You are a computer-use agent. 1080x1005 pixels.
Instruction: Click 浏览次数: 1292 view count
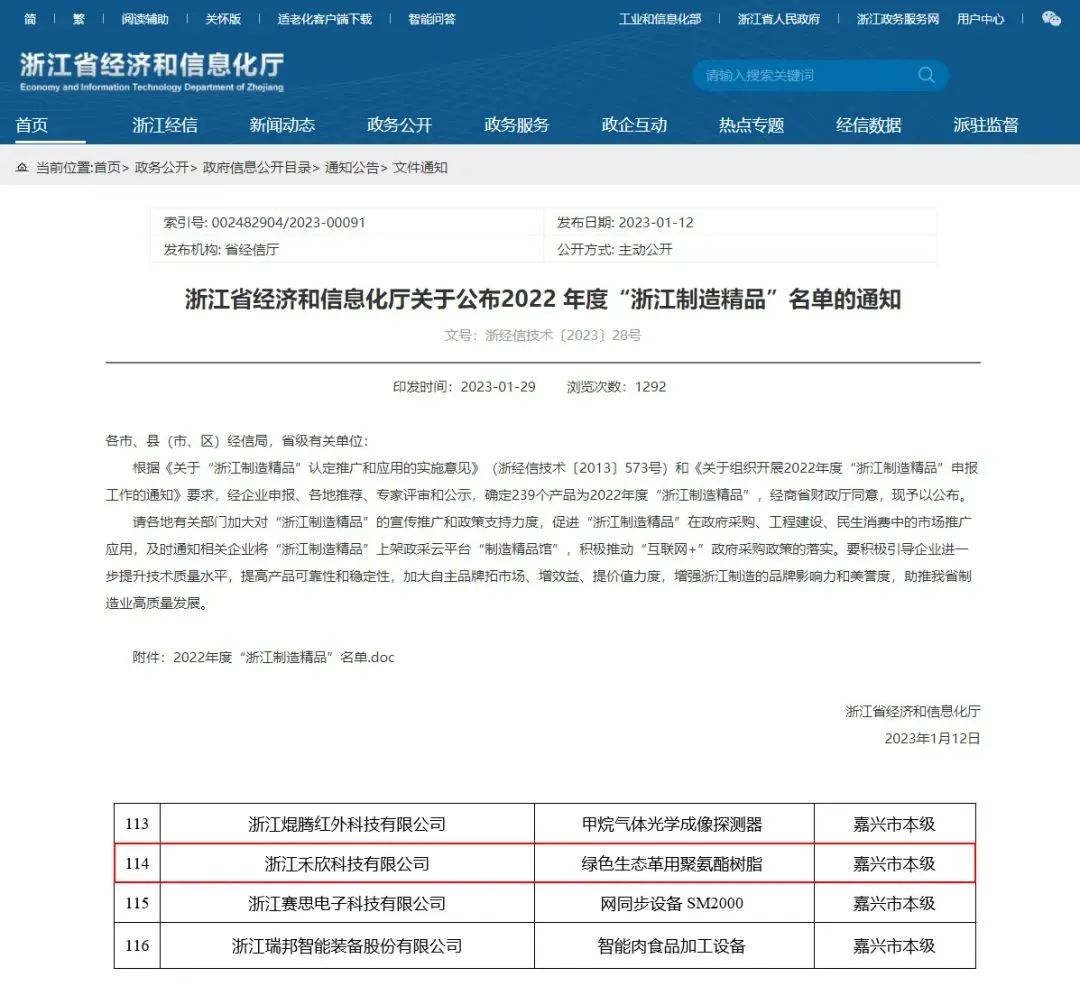point(616,387)
